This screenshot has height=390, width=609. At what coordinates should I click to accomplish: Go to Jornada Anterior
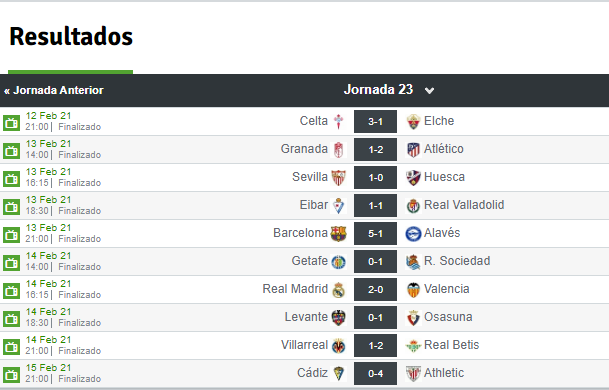(x=54, y=90)
